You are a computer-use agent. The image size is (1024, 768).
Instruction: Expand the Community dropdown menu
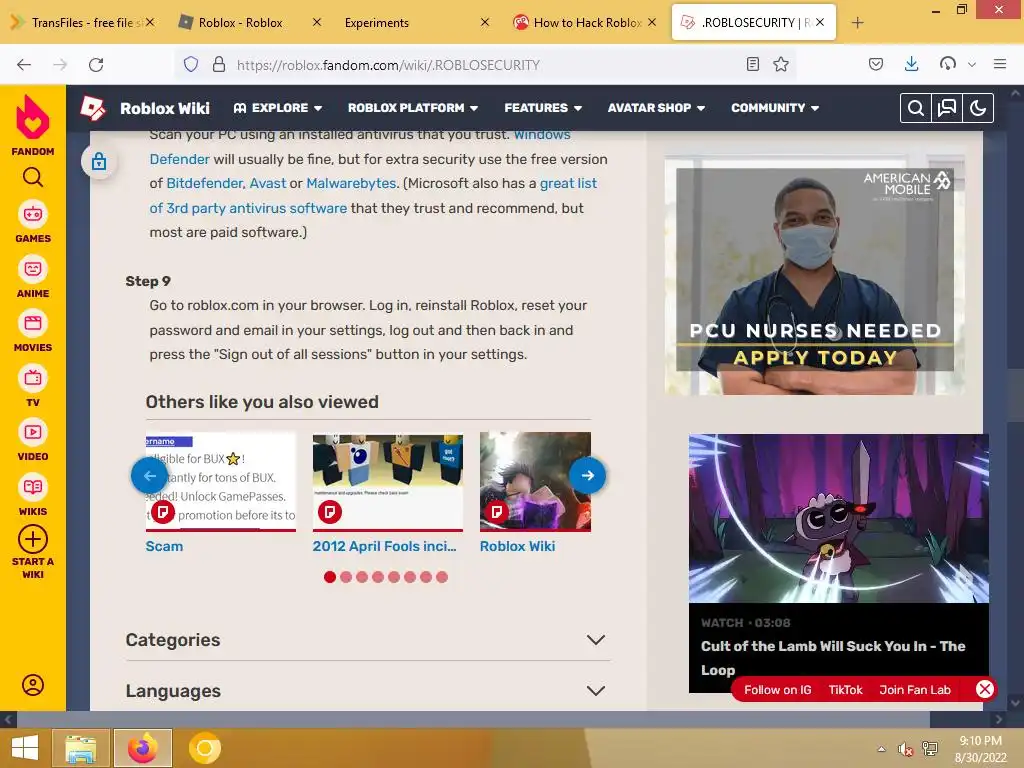[775, 108]
